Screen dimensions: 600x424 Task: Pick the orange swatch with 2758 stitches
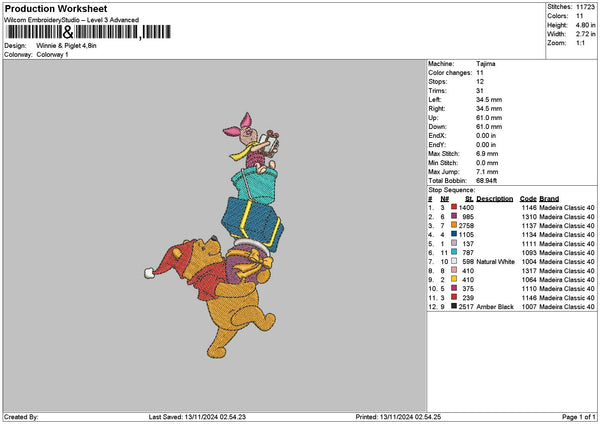pyautogui.click(x=454, y=225)
